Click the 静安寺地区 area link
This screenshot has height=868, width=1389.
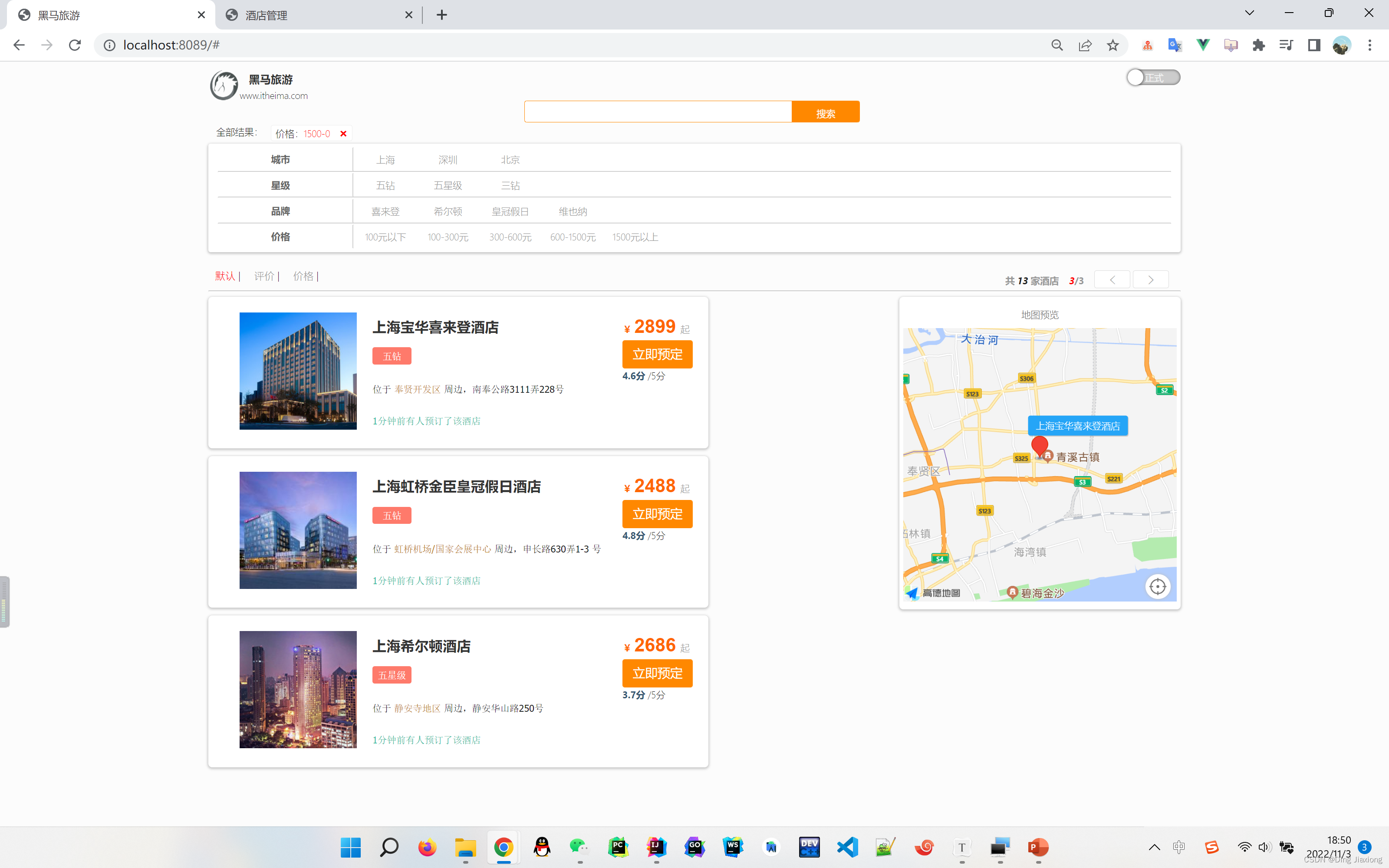[417, 708]
